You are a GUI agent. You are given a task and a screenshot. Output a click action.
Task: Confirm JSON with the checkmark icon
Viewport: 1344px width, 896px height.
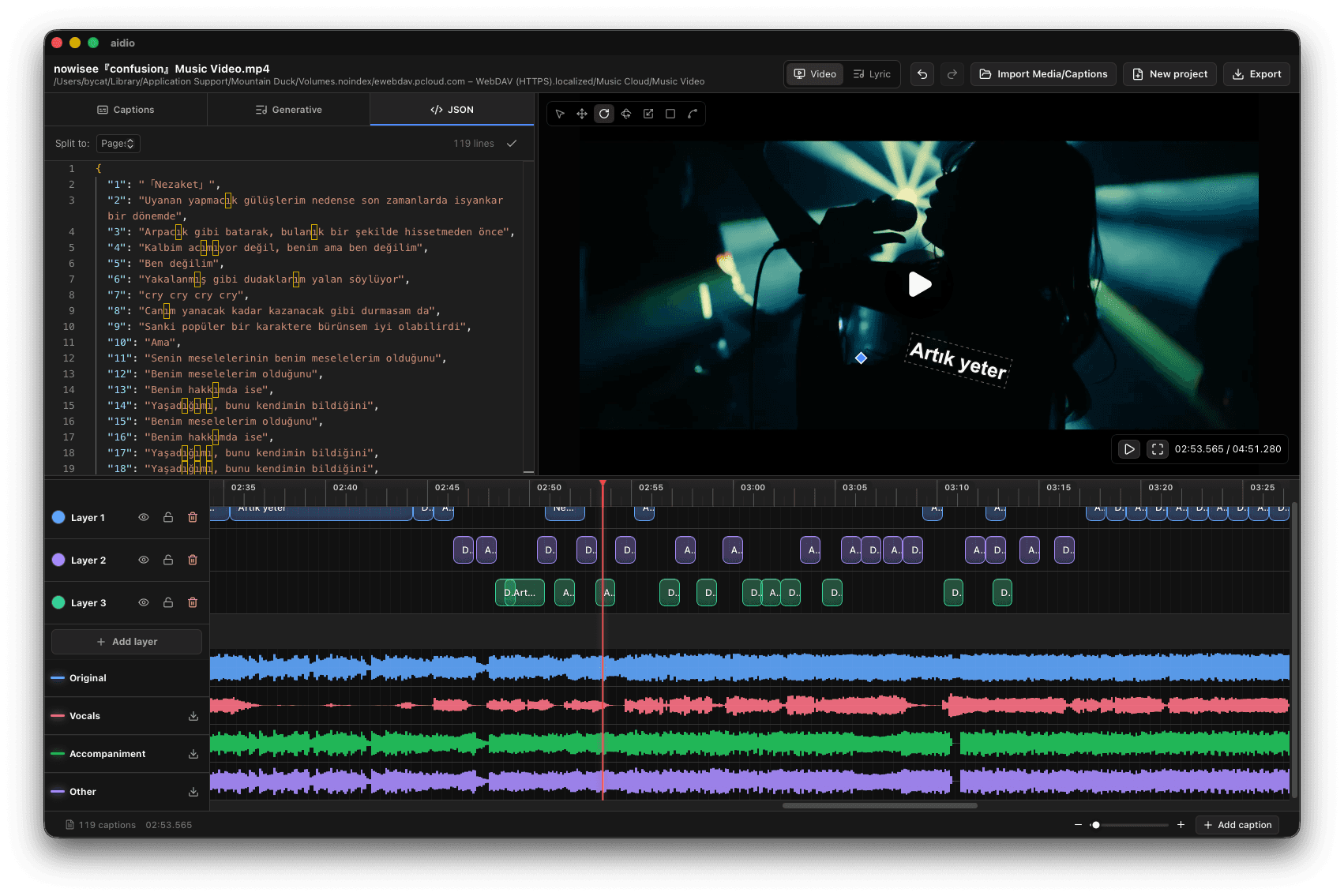[512, 144]
